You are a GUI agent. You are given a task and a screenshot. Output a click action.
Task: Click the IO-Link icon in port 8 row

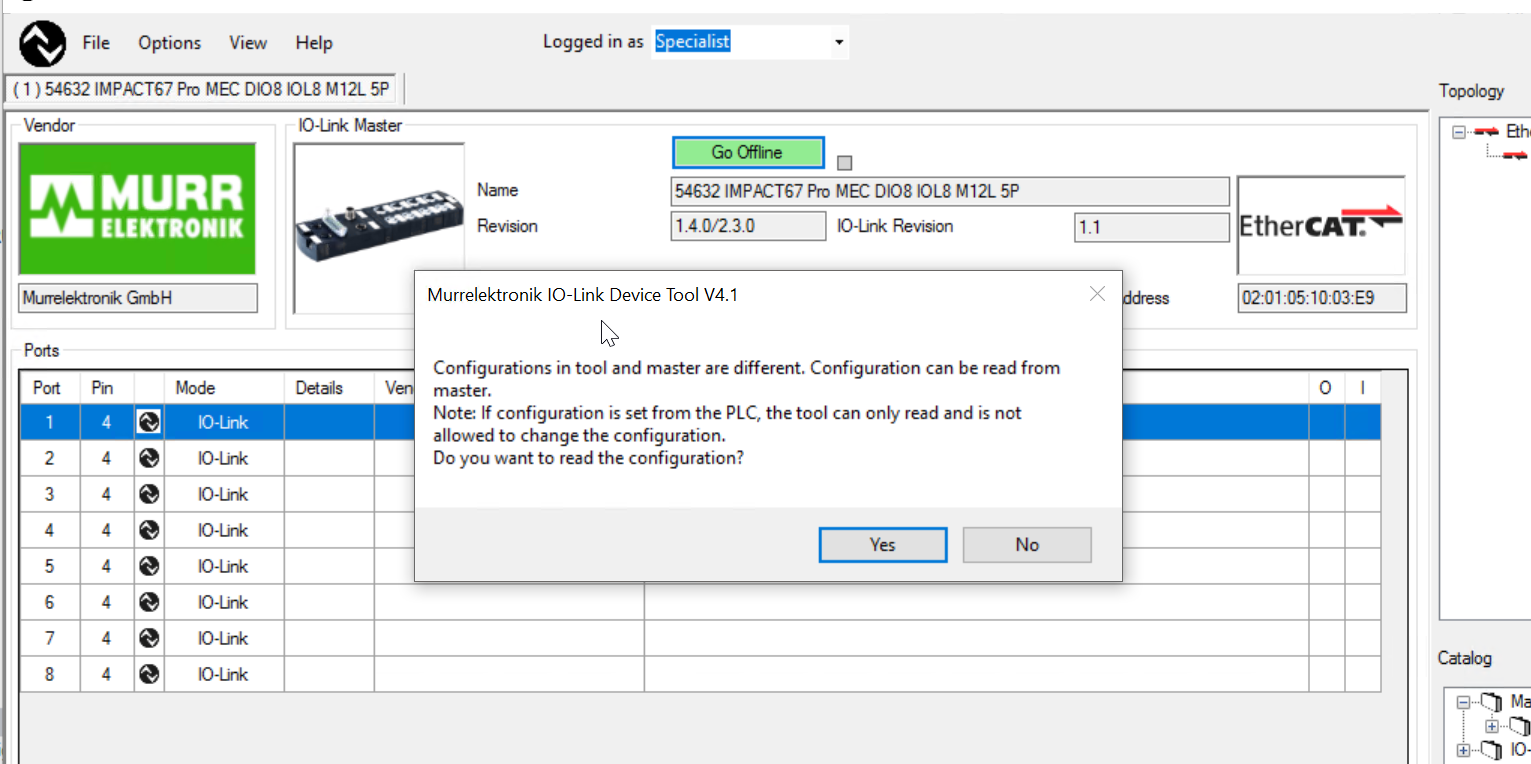pos(149,674)
